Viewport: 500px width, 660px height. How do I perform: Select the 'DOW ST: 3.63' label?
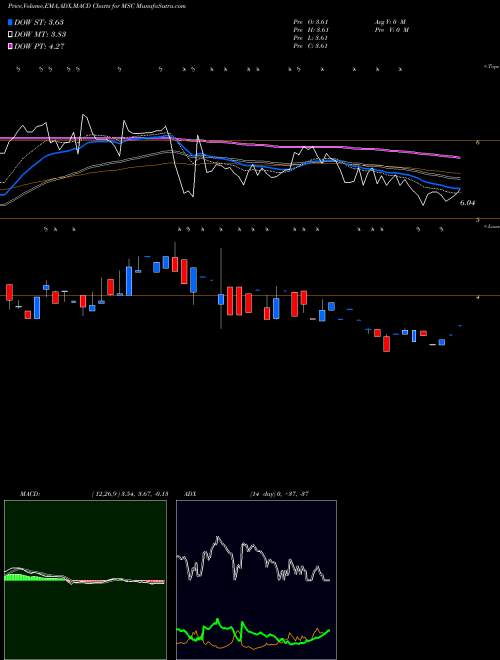click(x=39, y=22)
